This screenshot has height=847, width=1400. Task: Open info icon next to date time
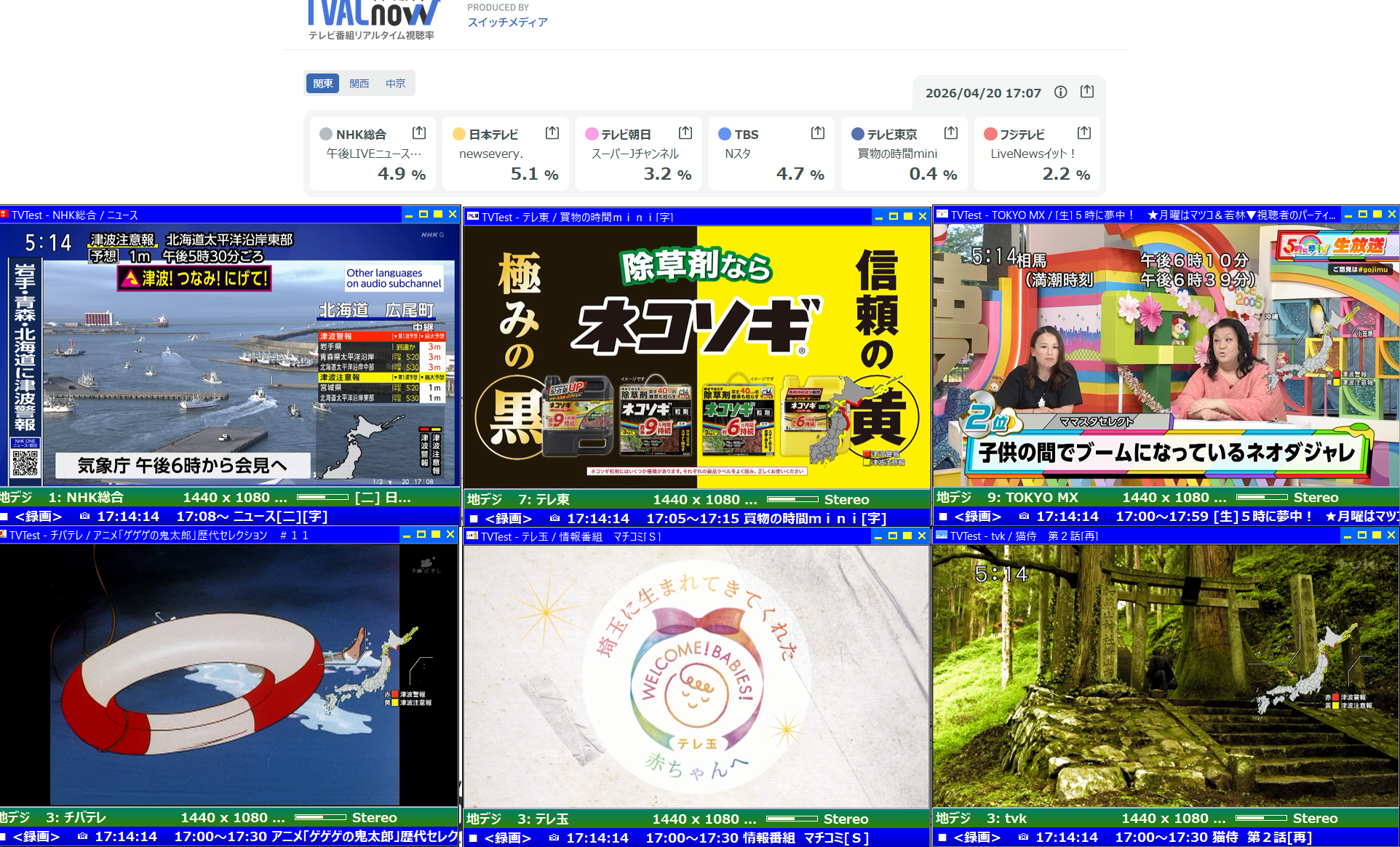click(1060, 92)
